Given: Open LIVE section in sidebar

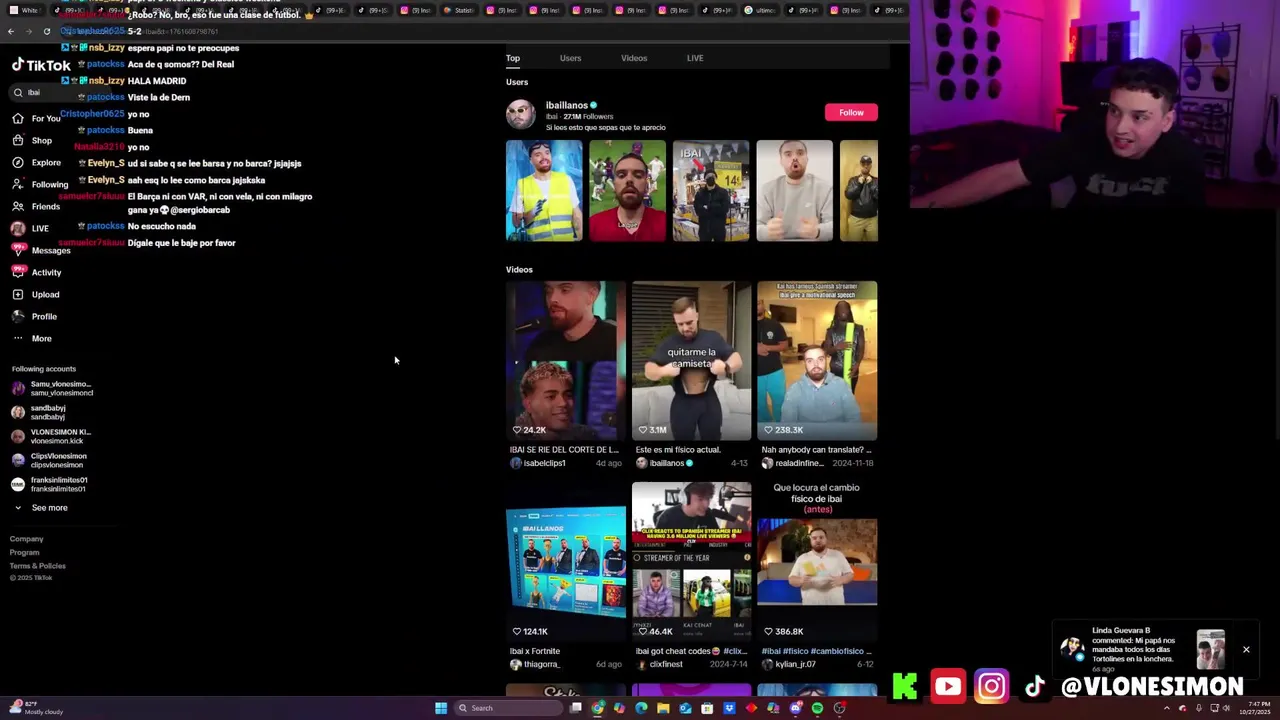Looking at the screenshot, I should click(30, 228).
